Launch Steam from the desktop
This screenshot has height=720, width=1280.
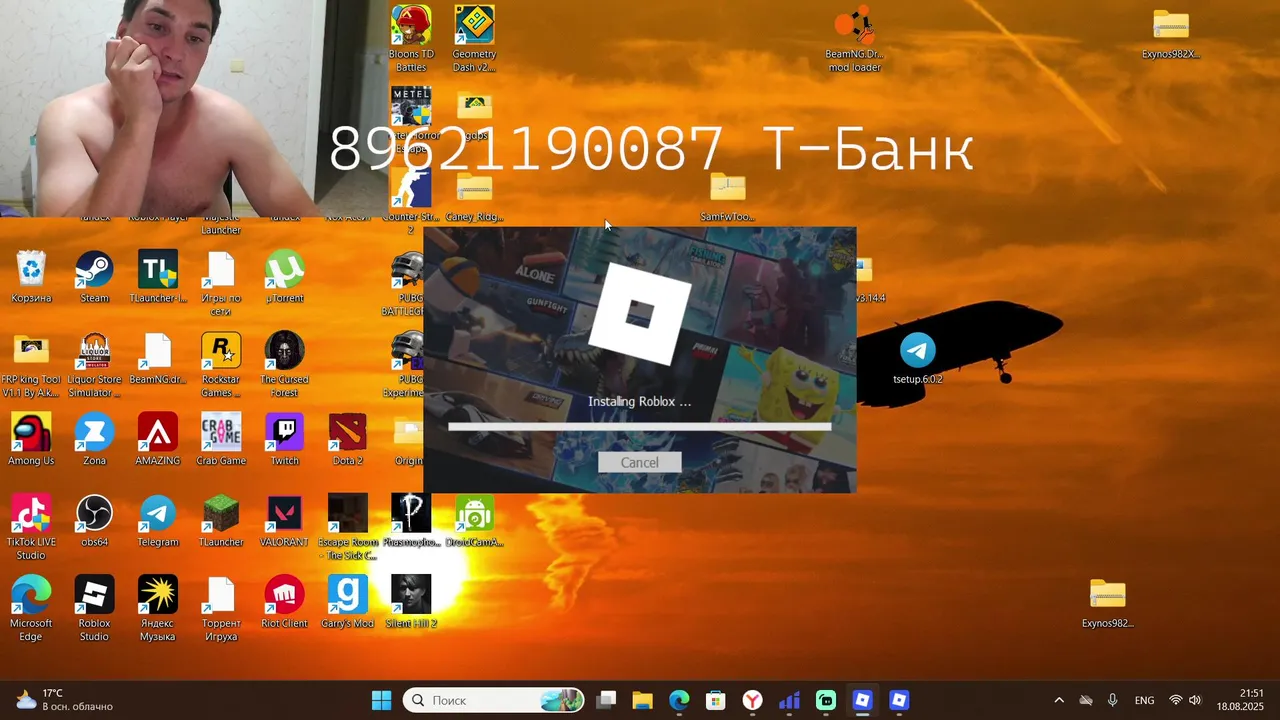pyautogui.click(x=94, y=277)
